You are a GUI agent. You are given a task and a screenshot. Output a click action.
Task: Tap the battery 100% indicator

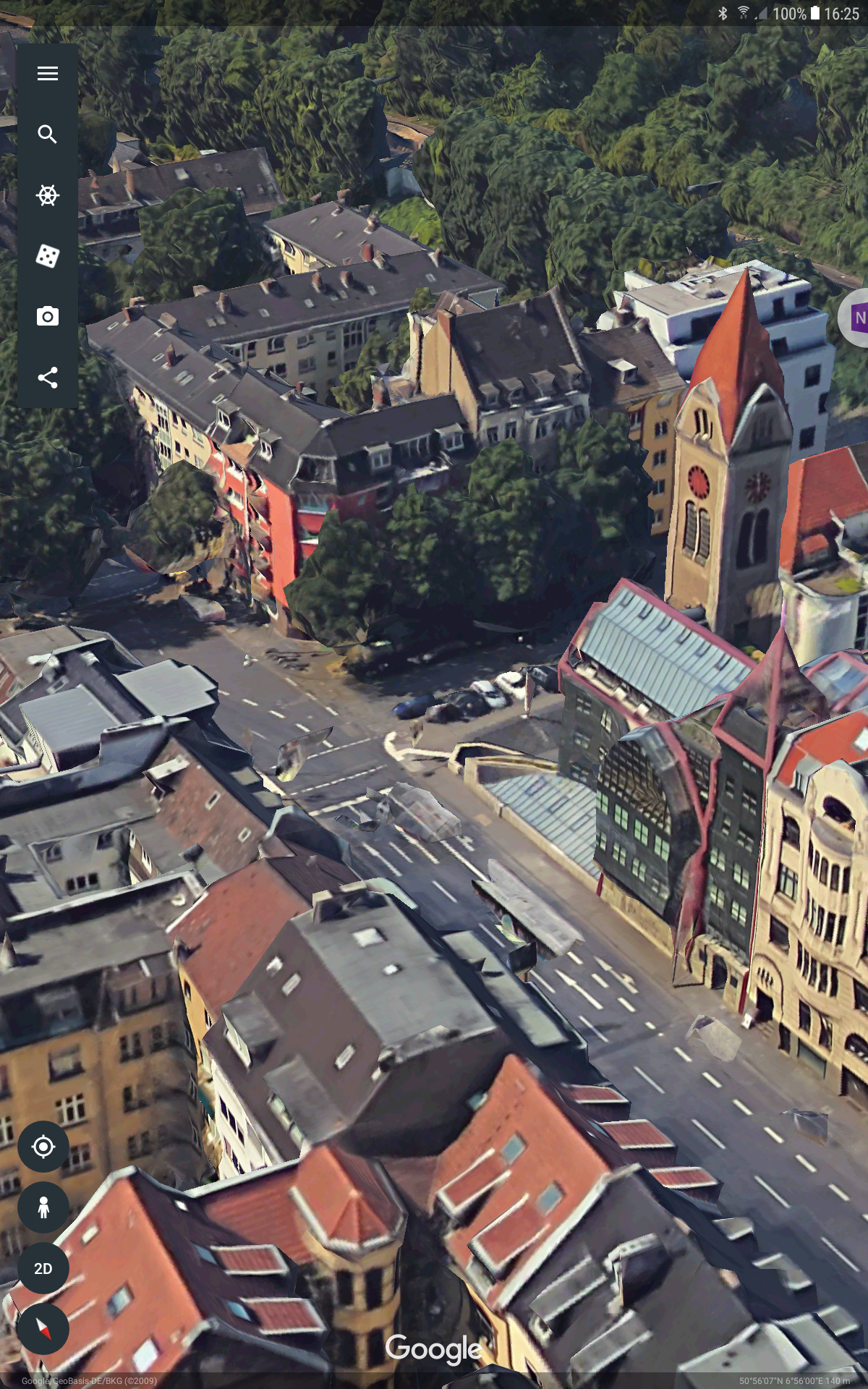tap(796, 13)
